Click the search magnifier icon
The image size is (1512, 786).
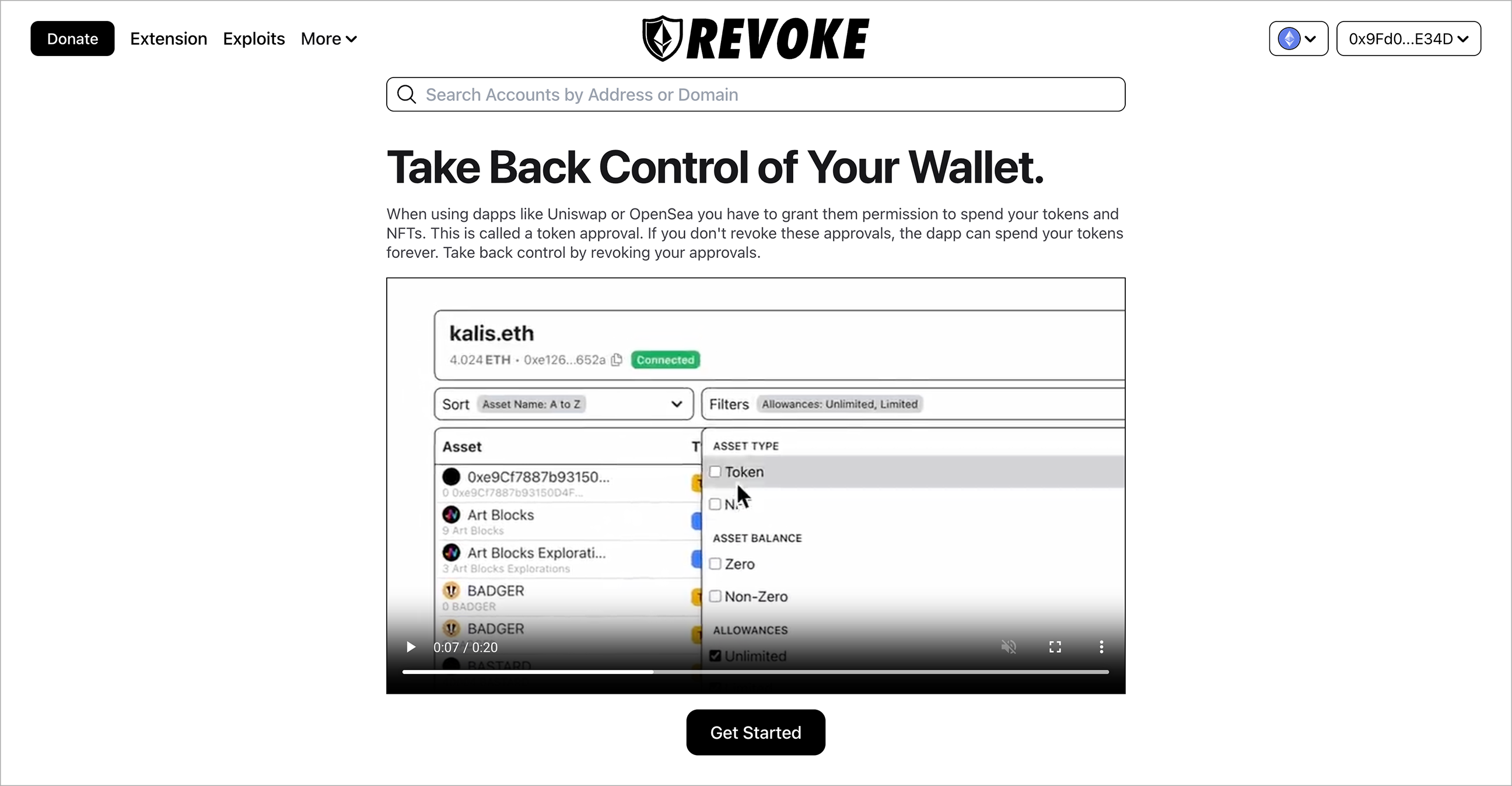click(407, 94)
